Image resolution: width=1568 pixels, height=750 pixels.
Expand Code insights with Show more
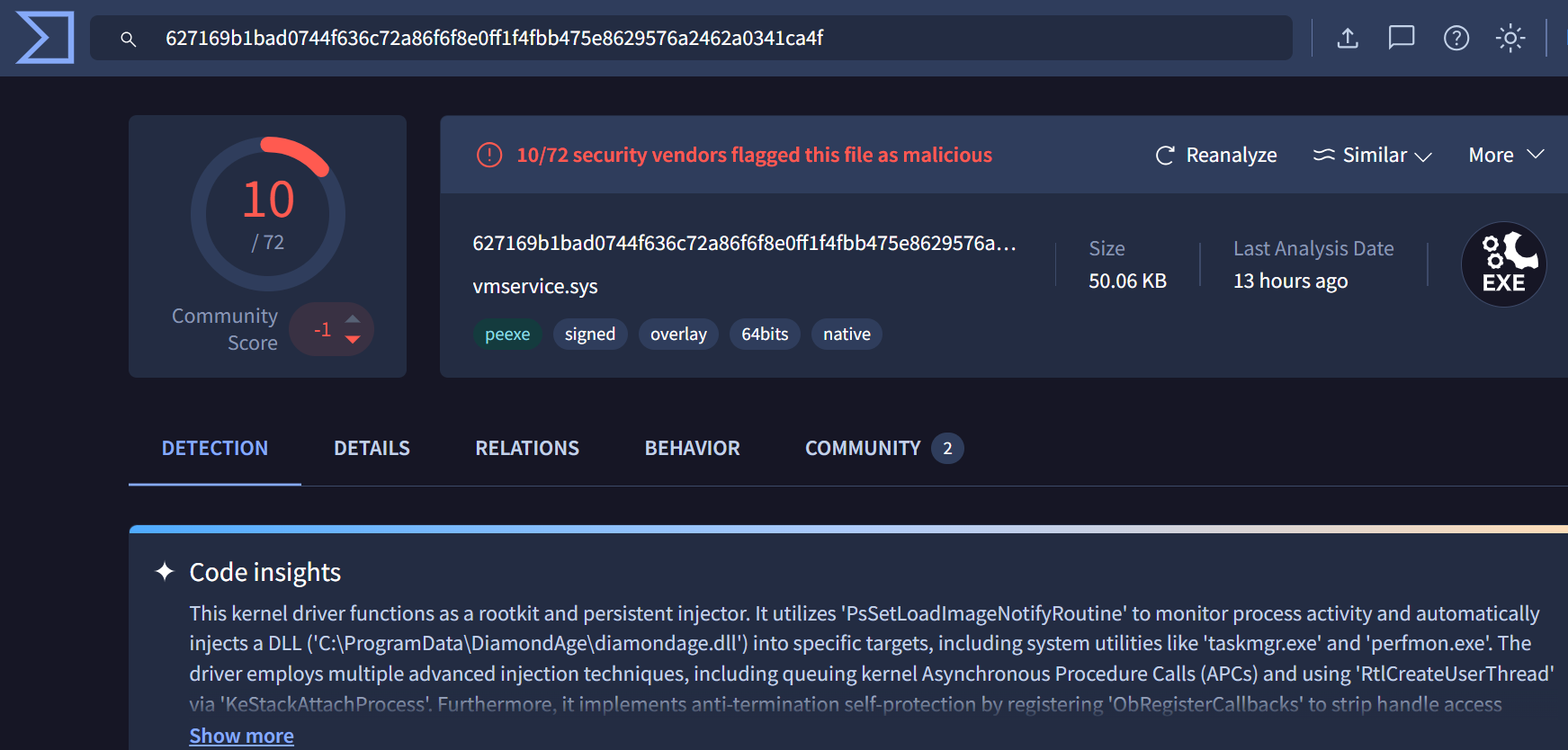coord(241,736)
